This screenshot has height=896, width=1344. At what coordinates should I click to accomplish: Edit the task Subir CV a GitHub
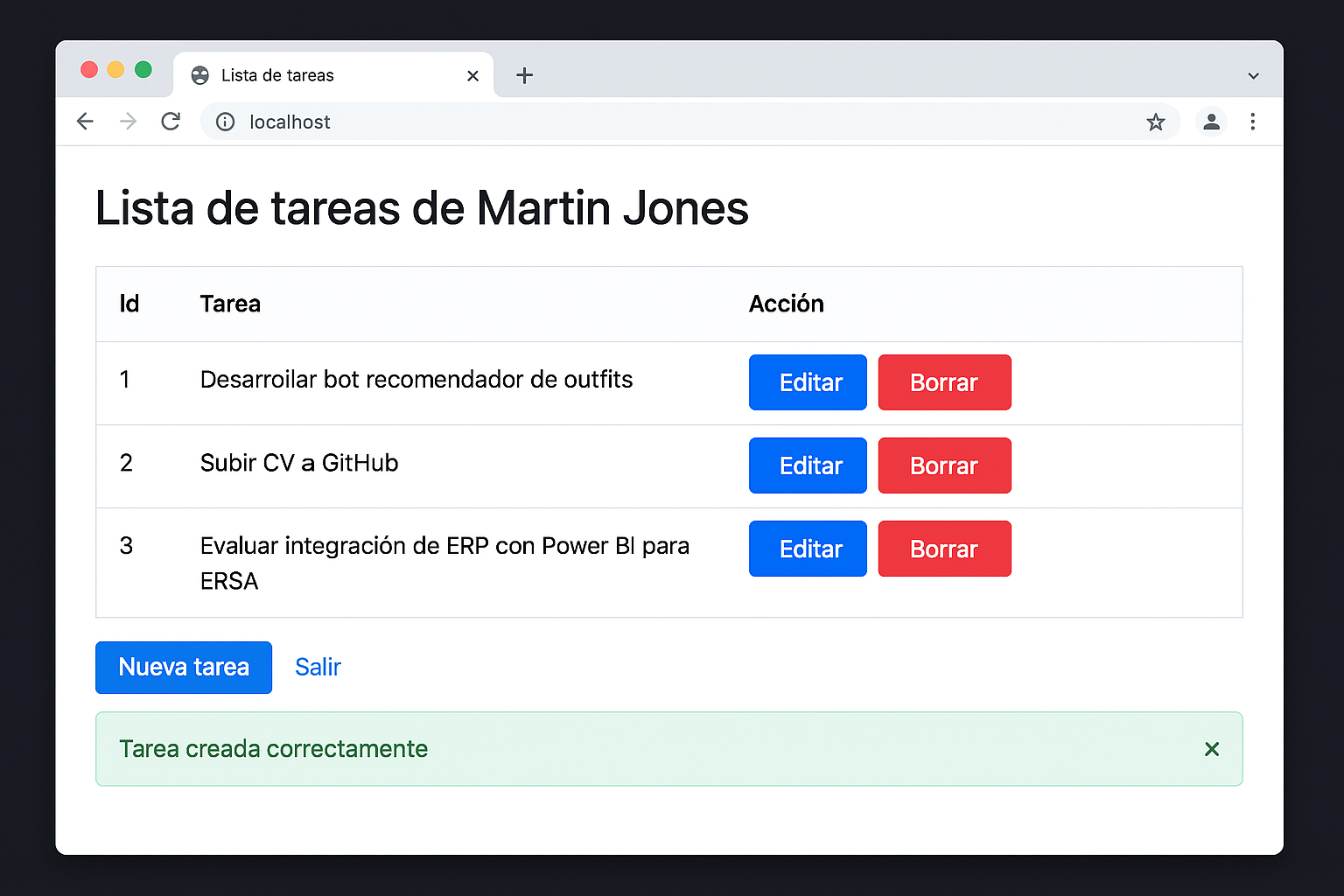[808, 465]
